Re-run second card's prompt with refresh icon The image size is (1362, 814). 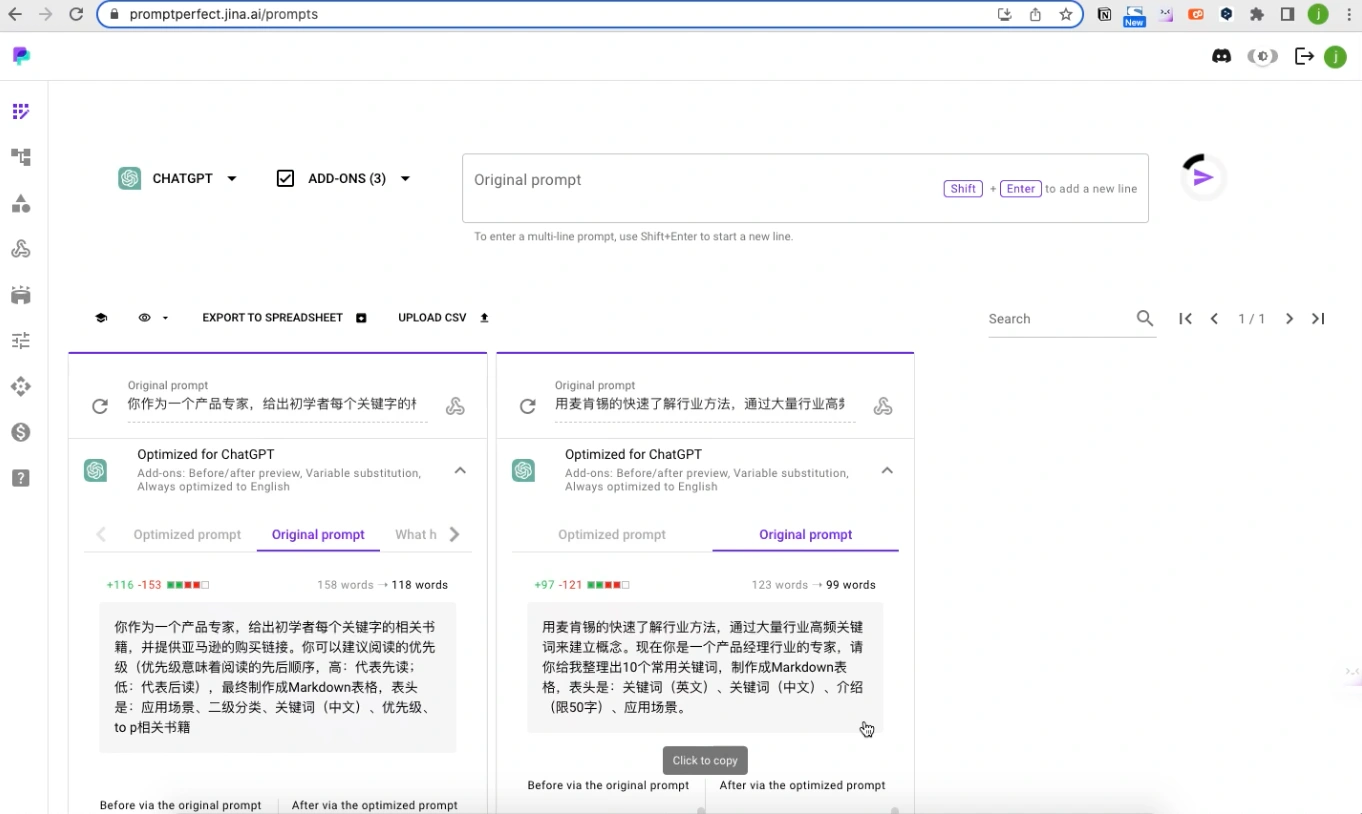pos(527,406)
